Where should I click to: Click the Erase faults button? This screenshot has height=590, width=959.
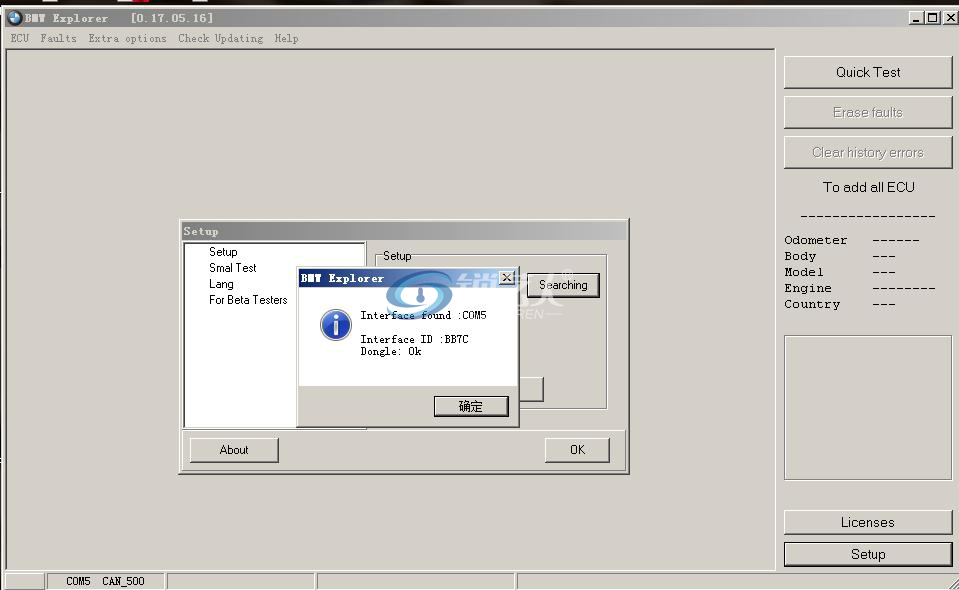868,112
